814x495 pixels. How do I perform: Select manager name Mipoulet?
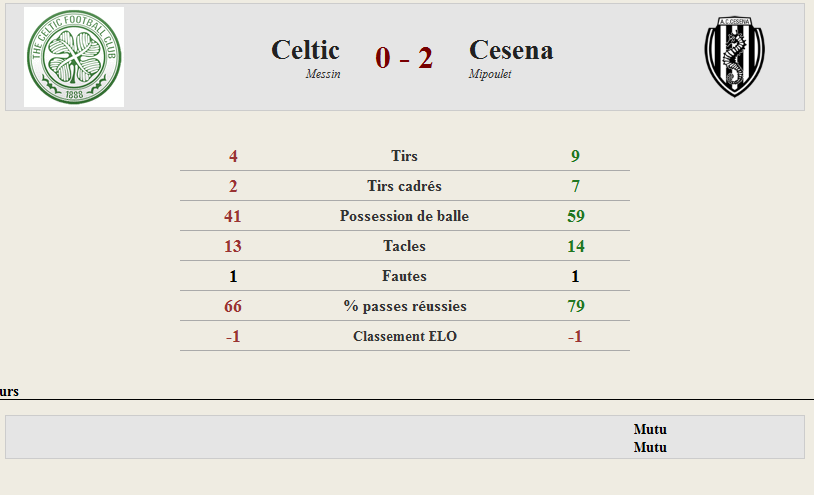point(490,74)
